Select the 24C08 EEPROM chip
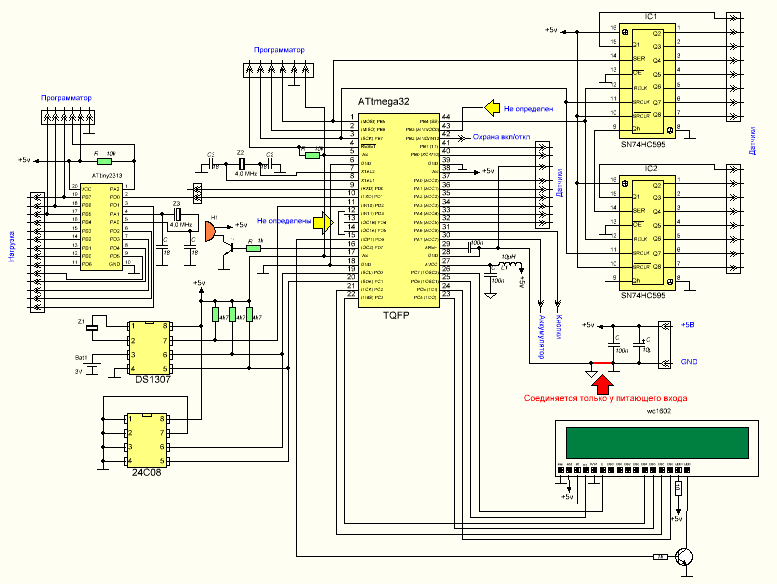777x584 pixels. tap(147, 440)
